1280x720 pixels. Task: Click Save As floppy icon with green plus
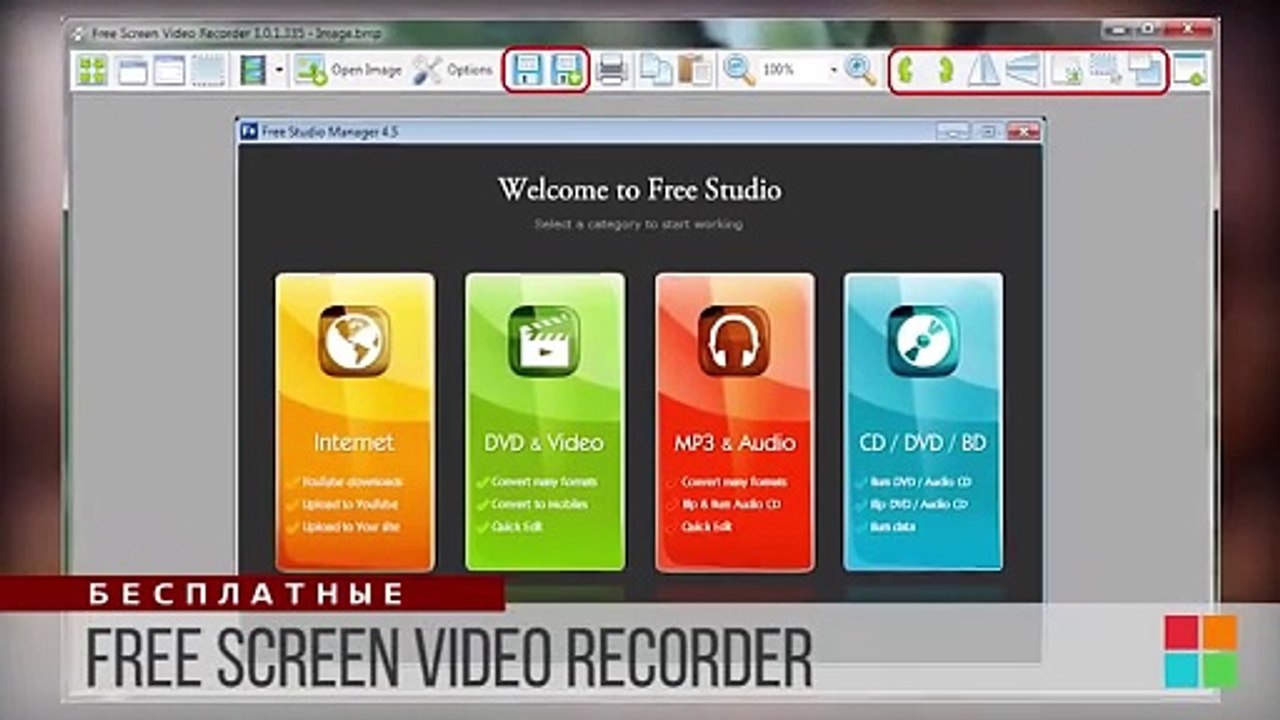pos(567,70)
